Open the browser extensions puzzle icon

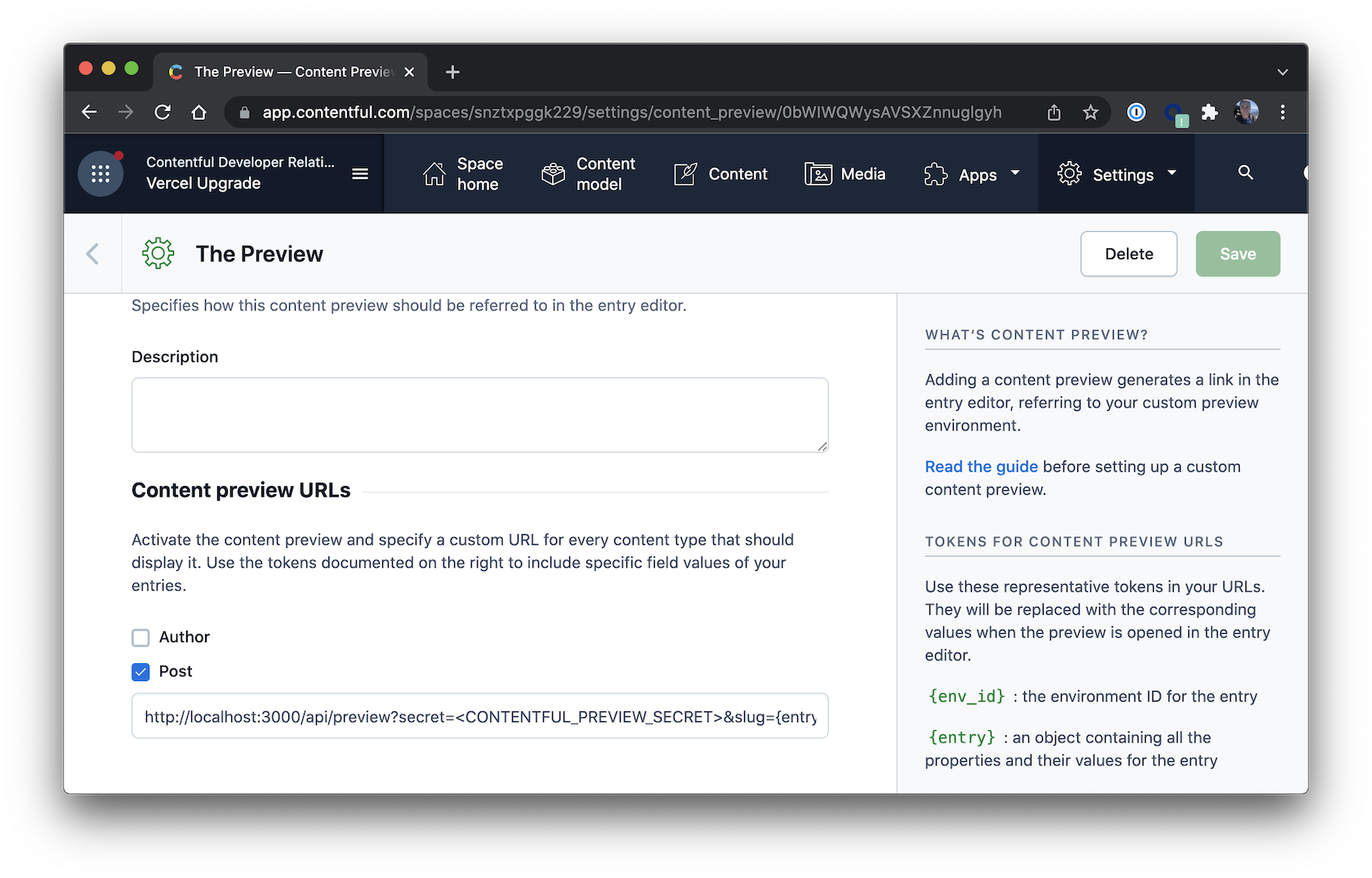pos(1209,113)
